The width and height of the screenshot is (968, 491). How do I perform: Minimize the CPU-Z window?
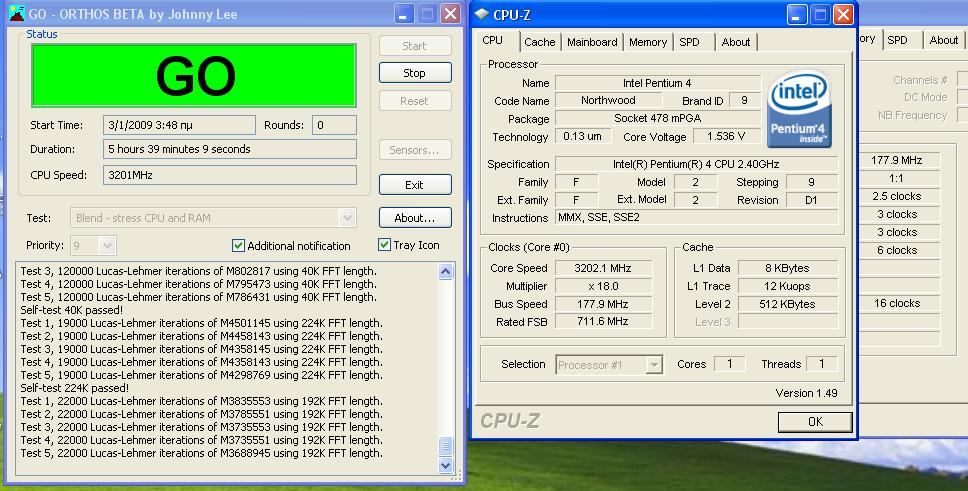coord(796,15)
